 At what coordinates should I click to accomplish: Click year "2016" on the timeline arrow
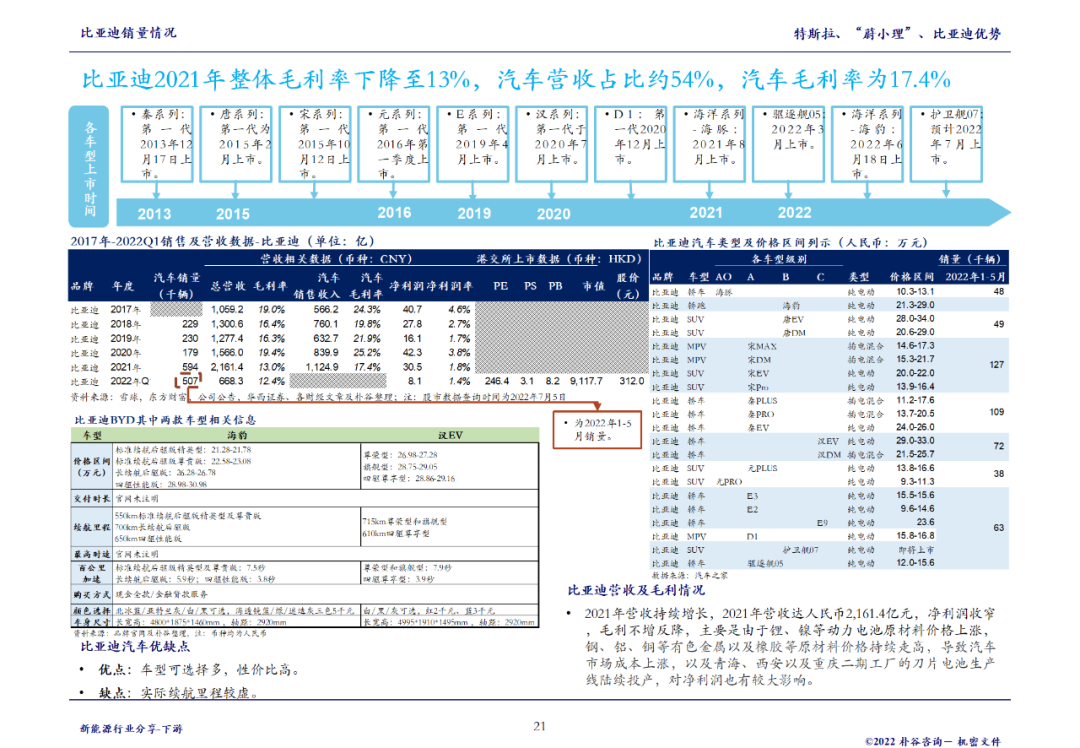[x=394, y=213]
